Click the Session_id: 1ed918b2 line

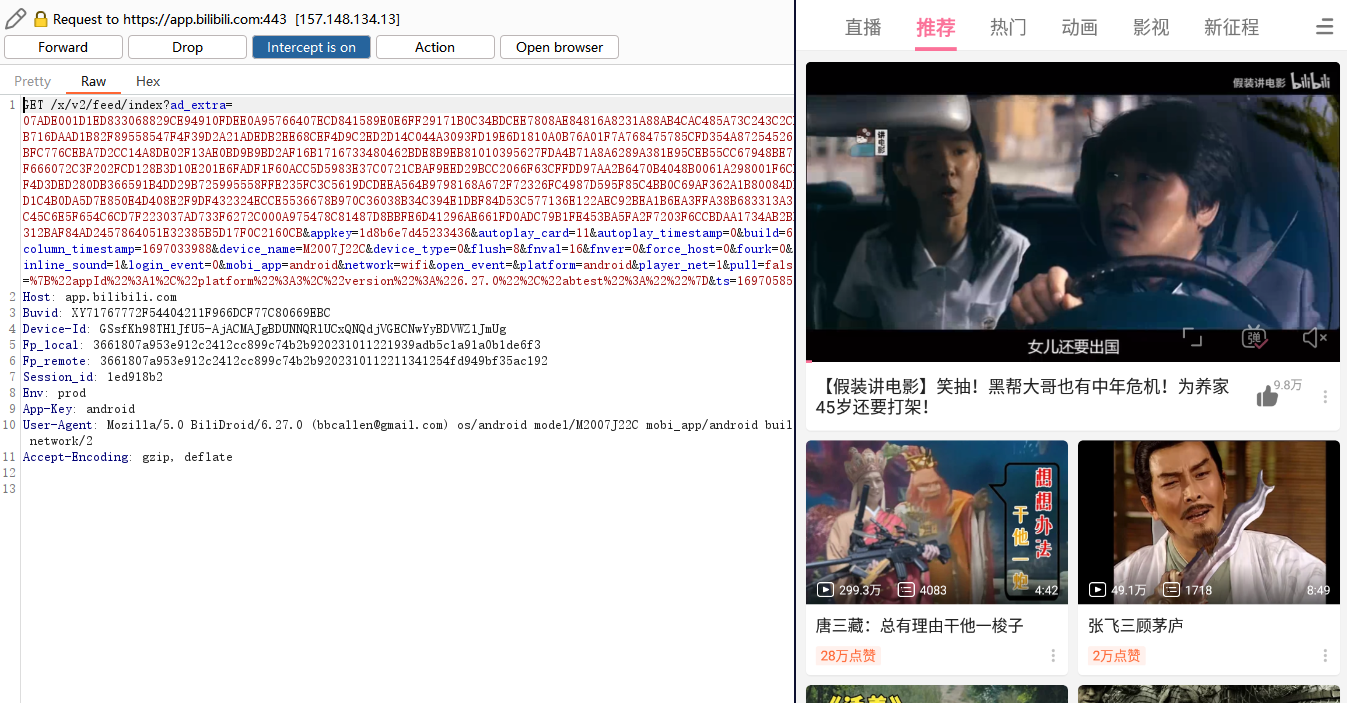coord(93,377)
